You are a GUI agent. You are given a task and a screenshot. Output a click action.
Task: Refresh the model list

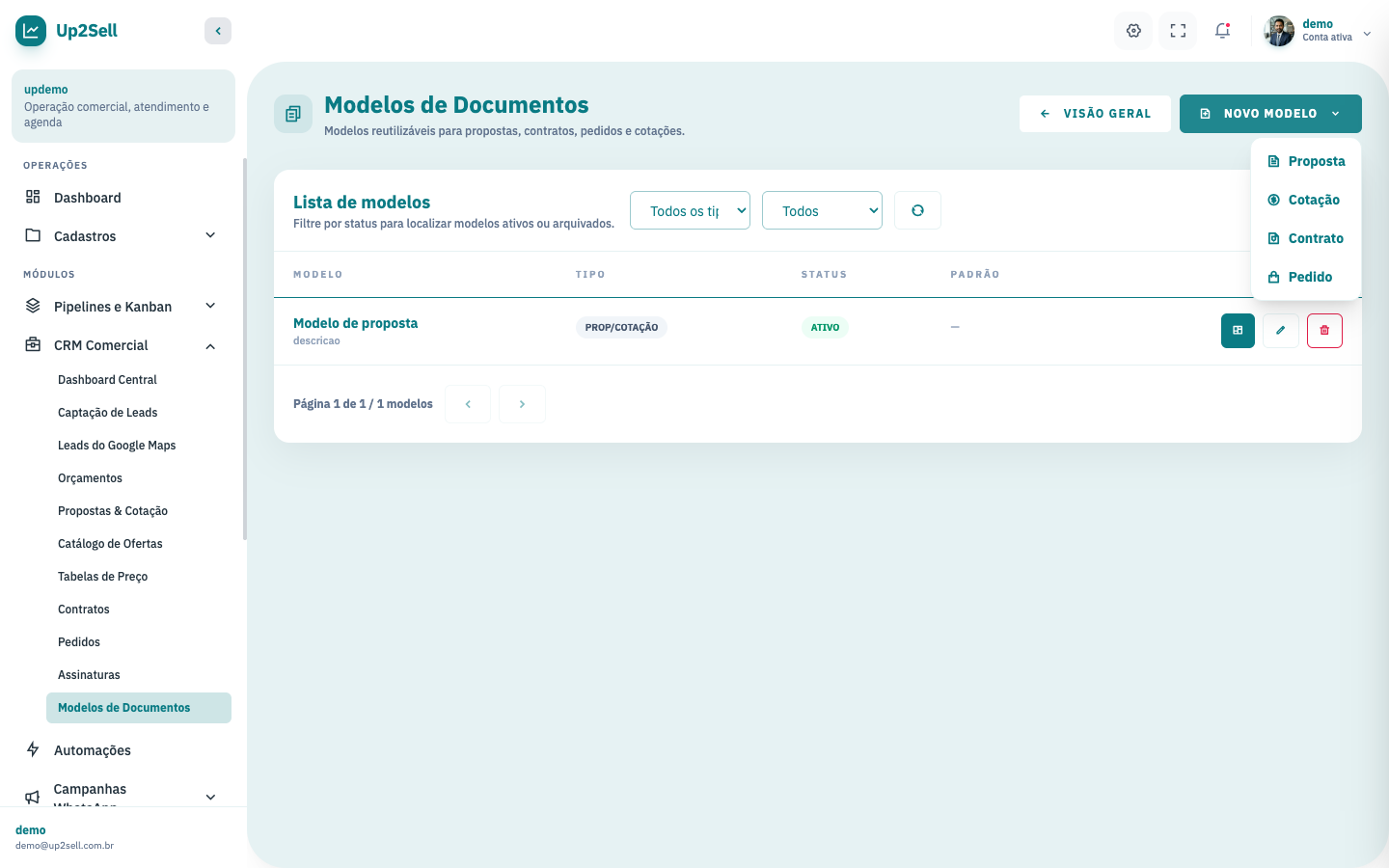coord(917,210)
